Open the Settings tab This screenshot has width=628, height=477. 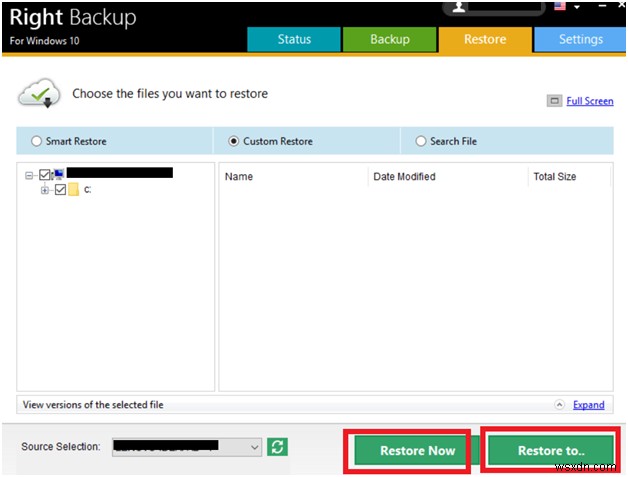coord(580,39)
